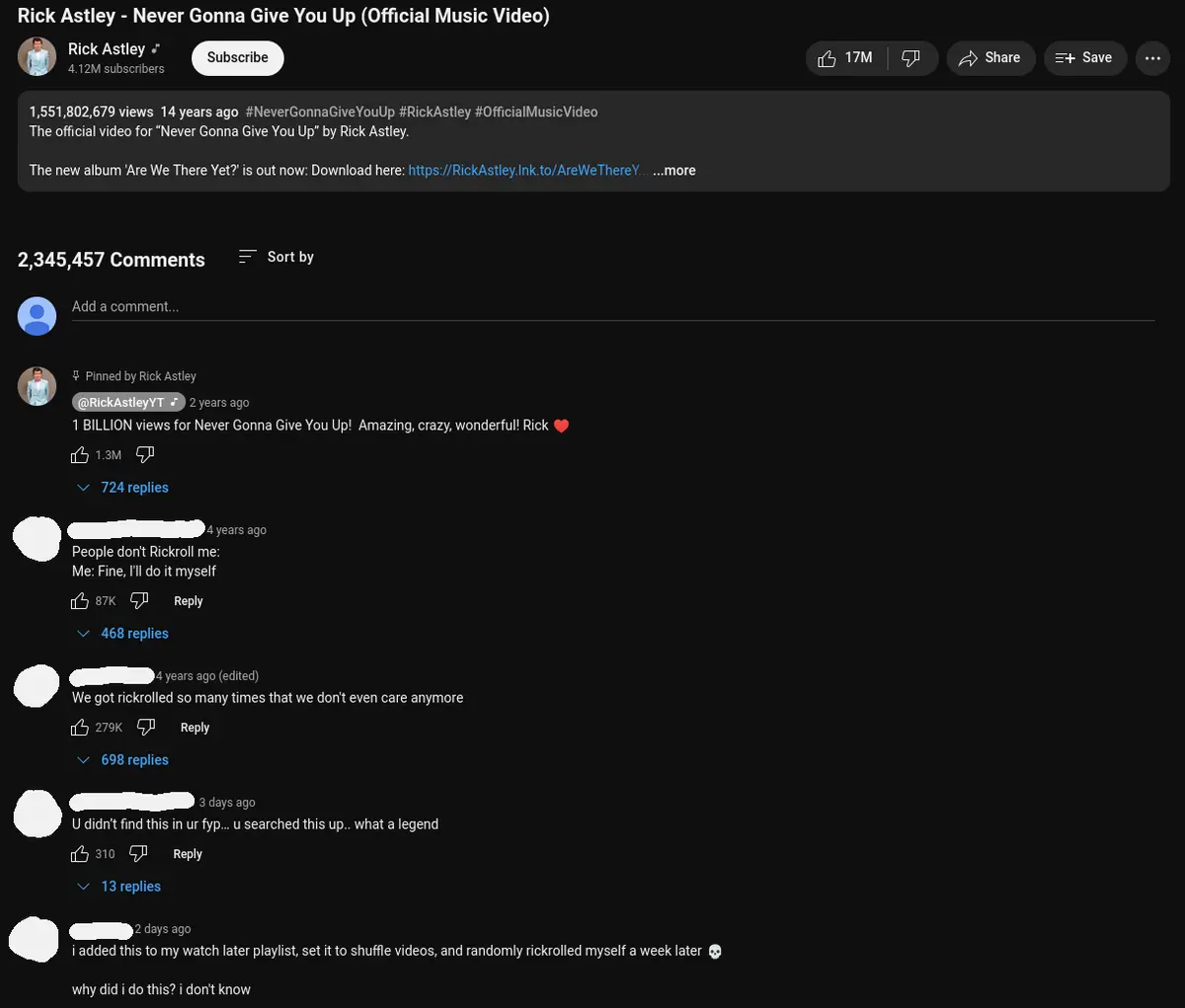Click the verified badge next to @RickAstleyYT
1185x1008 pixels.
coord(174,402)
